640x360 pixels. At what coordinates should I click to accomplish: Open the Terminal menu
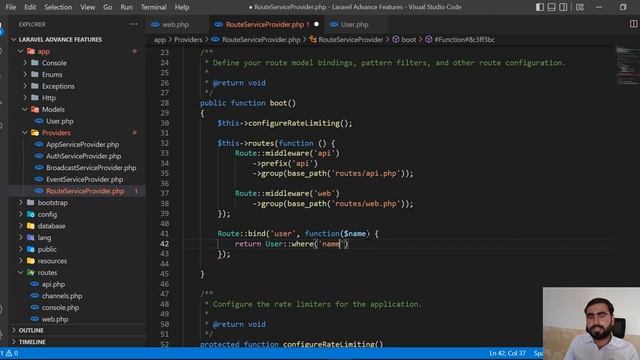pyautogui.click(x=153, y=7)
